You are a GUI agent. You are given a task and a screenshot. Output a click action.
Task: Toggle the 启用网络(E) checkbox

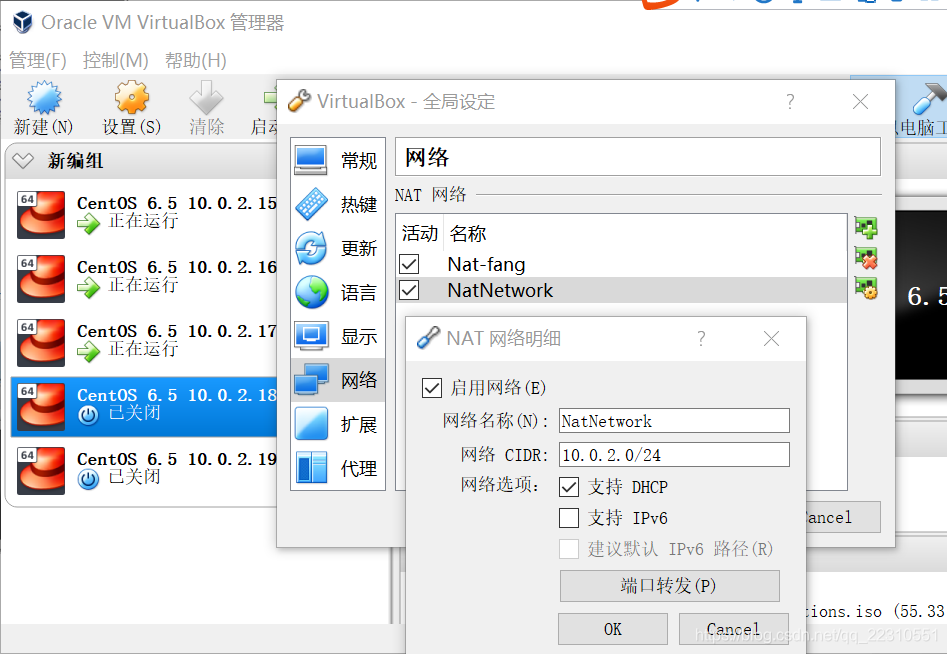click(x=432, y=388)
